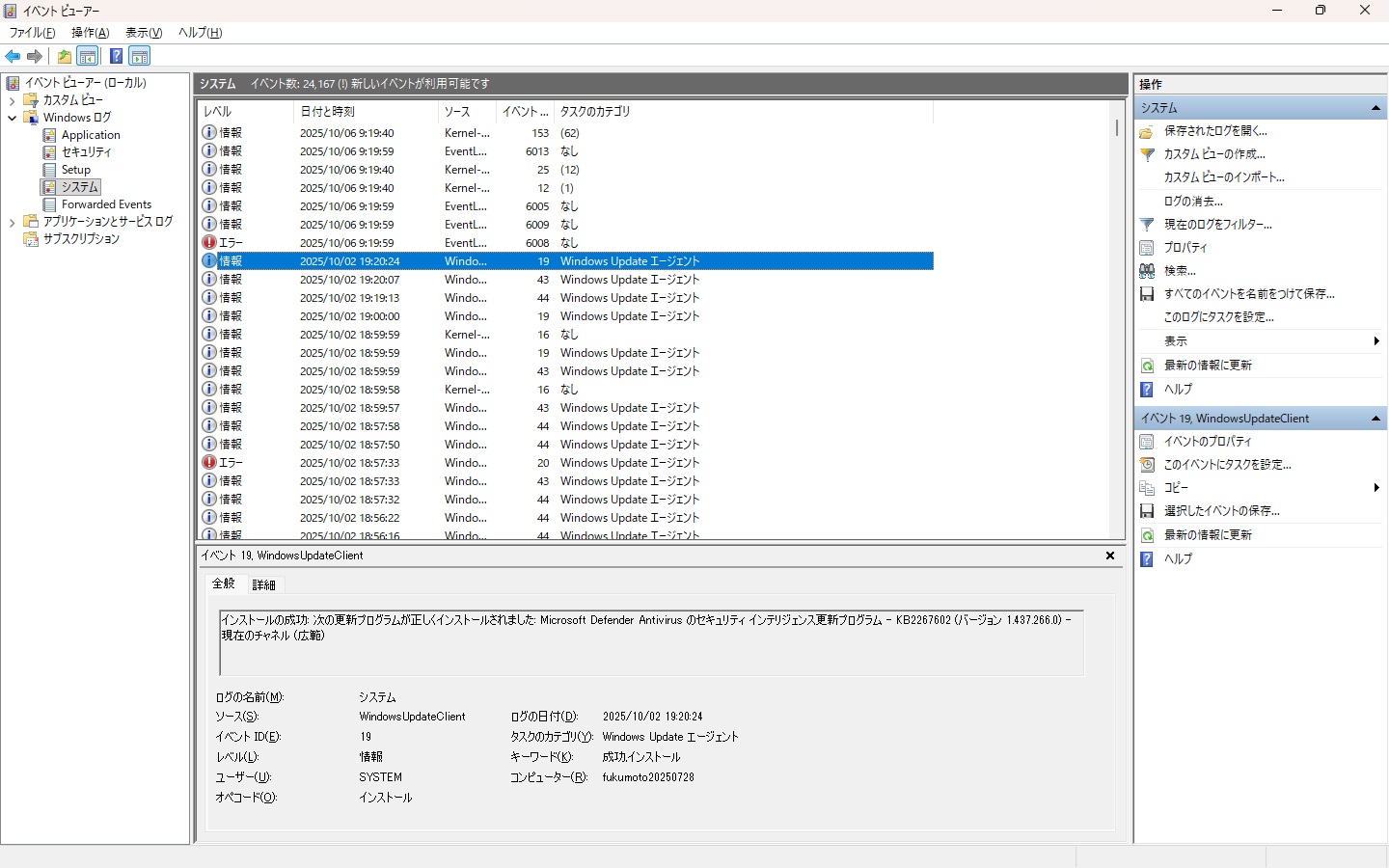Expand the カスタム ビュー tree node
1389x868 pixels.
click(12, 100)
